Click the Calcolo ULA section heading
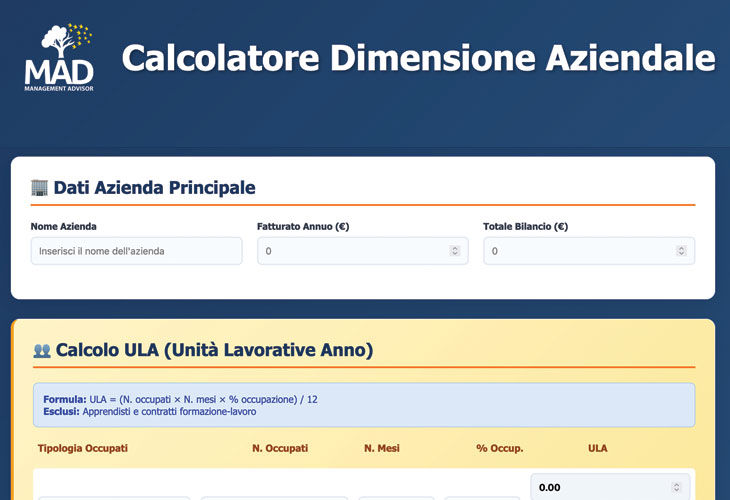Screen dimensions: 730x500 (214, 350)
